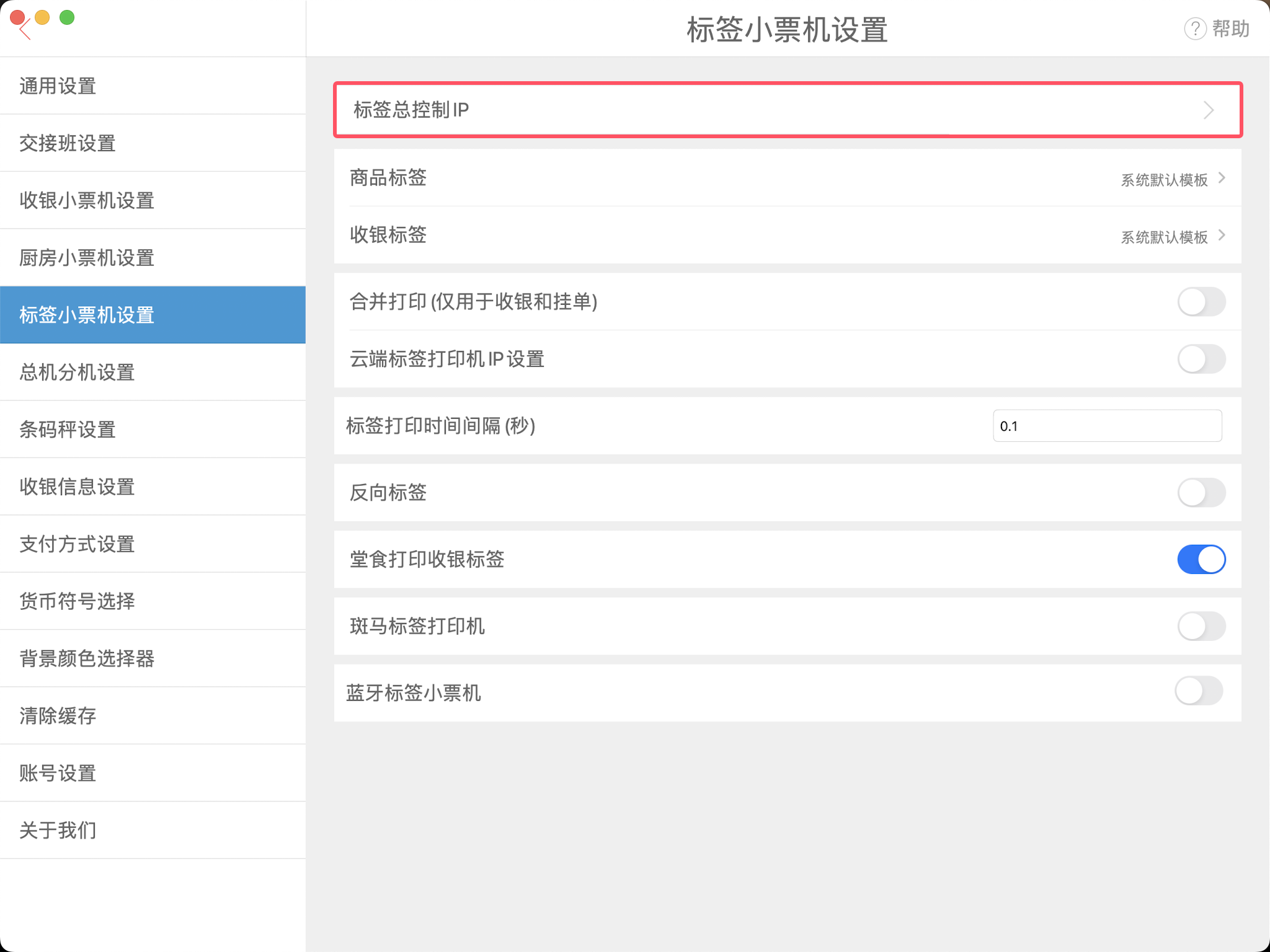Open 背景颜色选择器
The image size is (1270, 952).
click(153, 658)
